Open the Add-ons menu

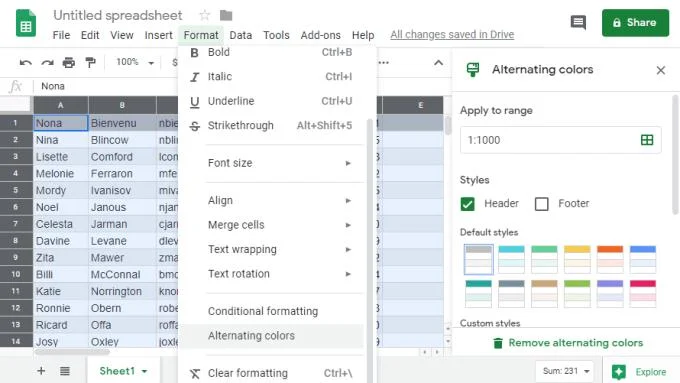click(320, 35)
